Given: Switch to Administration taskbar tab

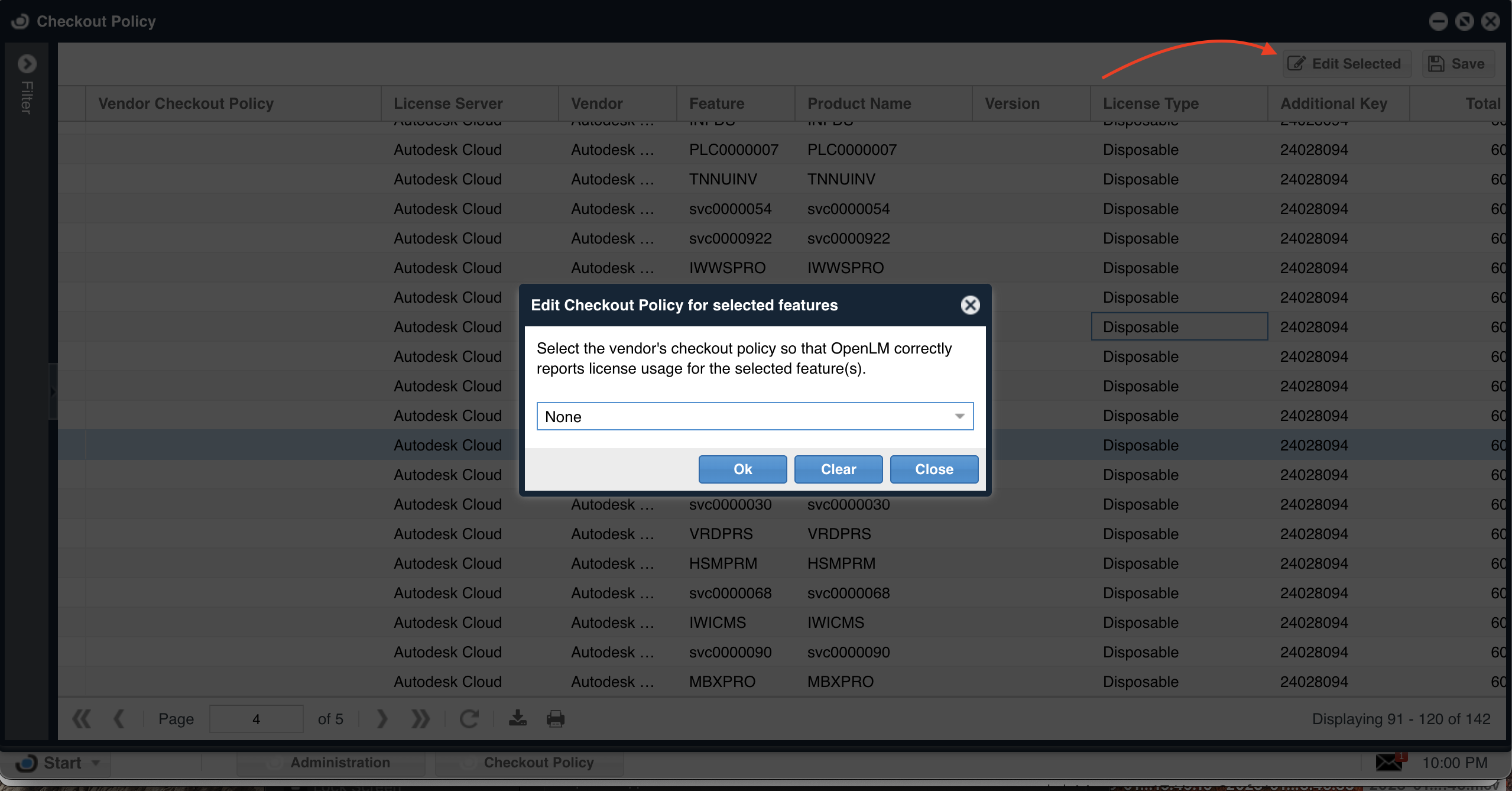Looking at the screenshot, I should [x=331, y=763].
